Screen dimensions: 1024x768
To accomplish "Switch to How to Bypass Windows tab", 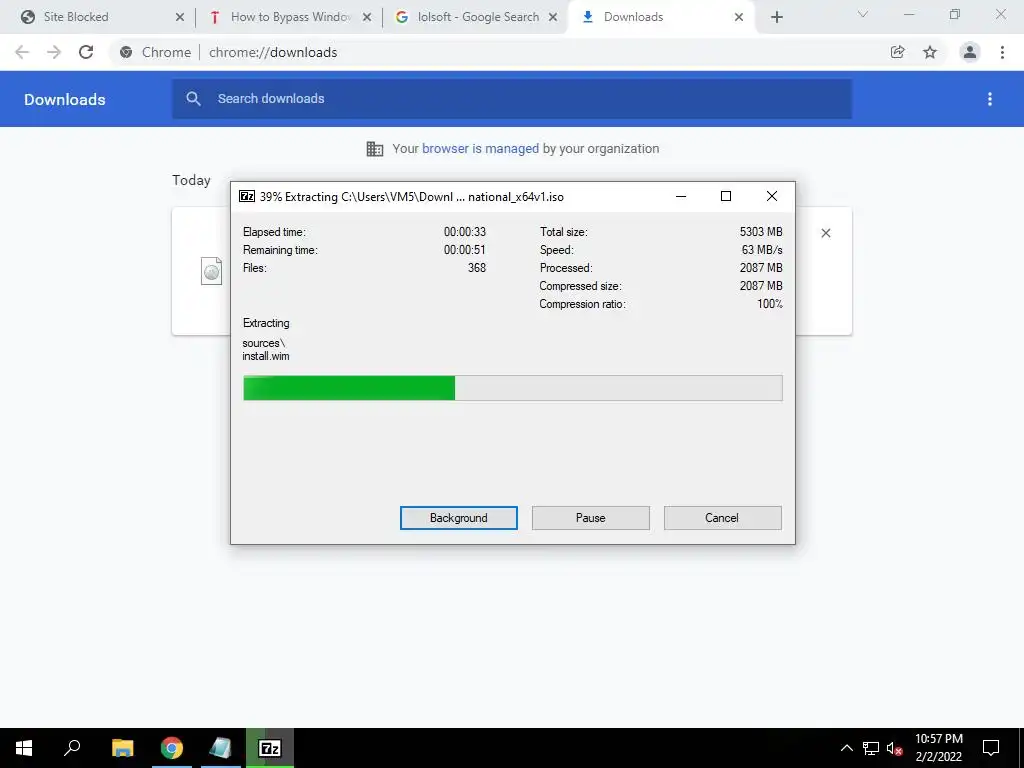I will tap(291, 17).
